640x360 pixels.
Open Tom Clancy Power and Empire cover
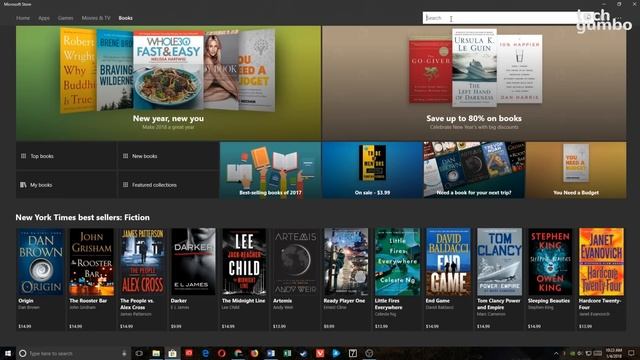499,262
